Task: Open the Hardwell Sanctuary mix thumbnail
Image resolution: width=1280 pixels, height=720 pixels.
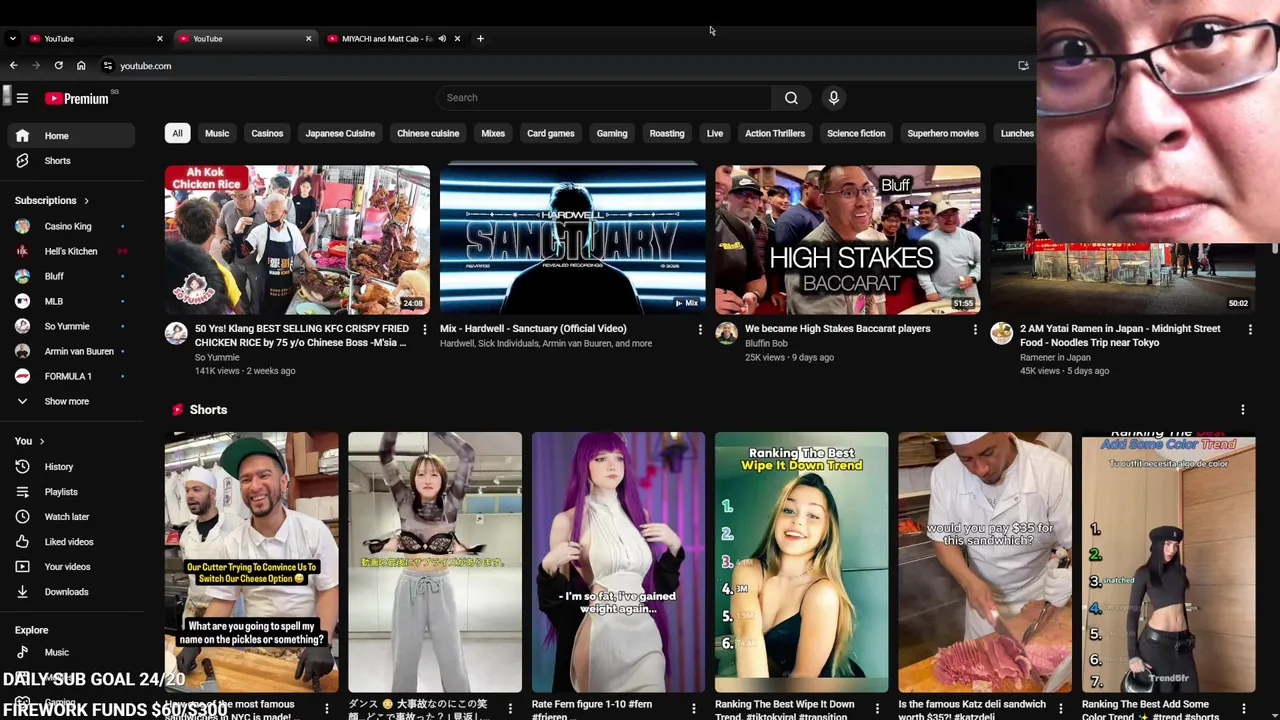Action: tap(572, 240)
